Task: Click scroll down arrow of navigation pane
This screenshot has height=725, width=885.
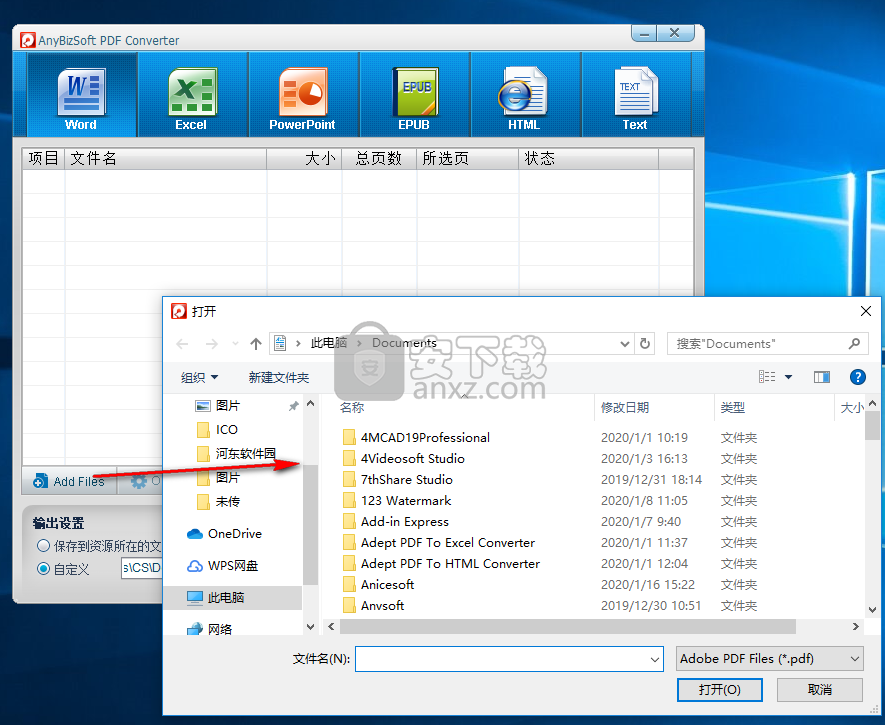Action: (x=310, y=627)
